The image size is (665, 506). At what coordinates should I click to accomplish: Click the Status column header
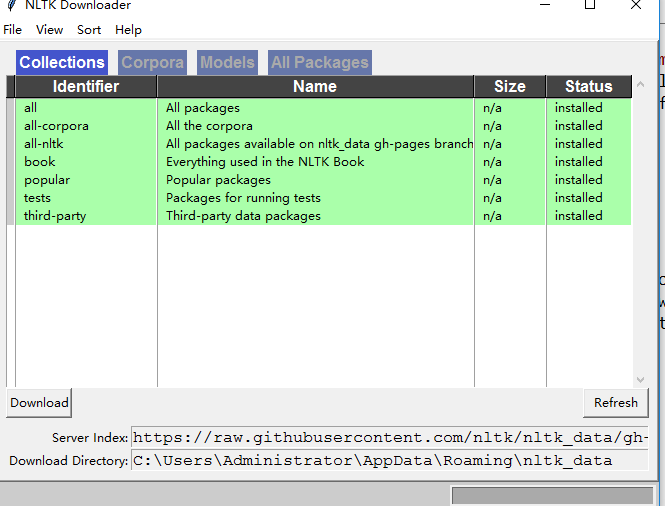589,87
